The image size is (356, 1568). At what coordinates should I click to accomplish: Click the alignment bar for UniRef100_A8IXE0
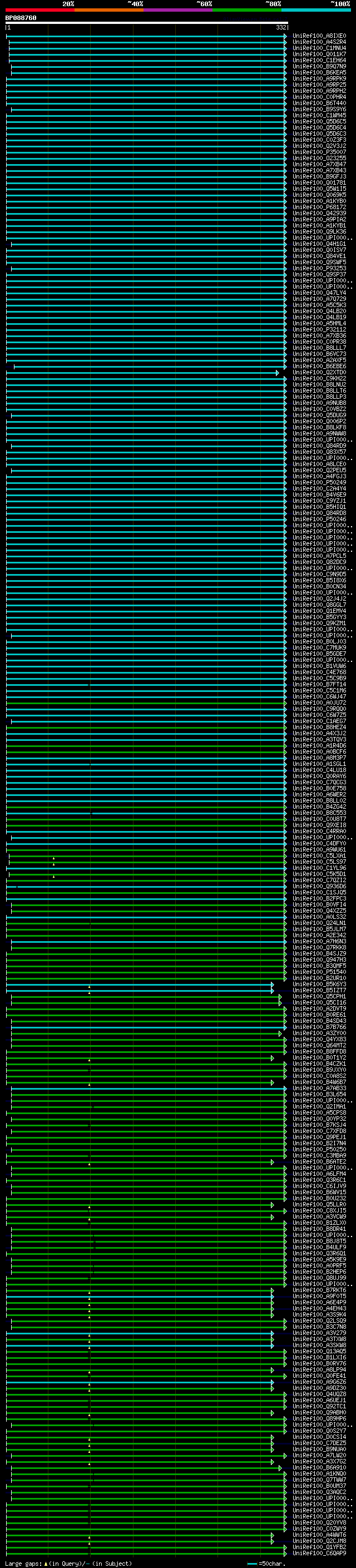point(146,37)
